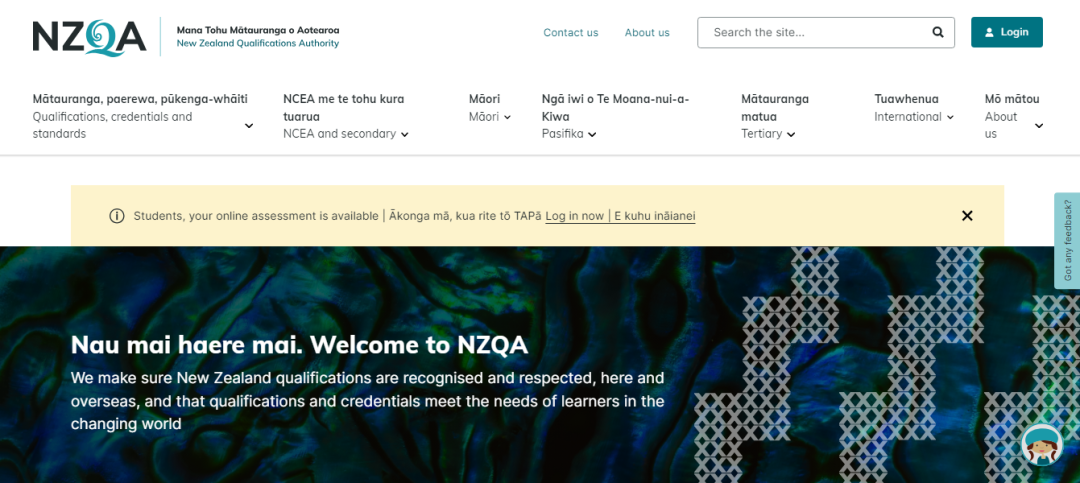Image resolution: width=1080 pixels, height=483 pixels.
Task: Open the Tertiary navigation menu
Action: (791, 135)
